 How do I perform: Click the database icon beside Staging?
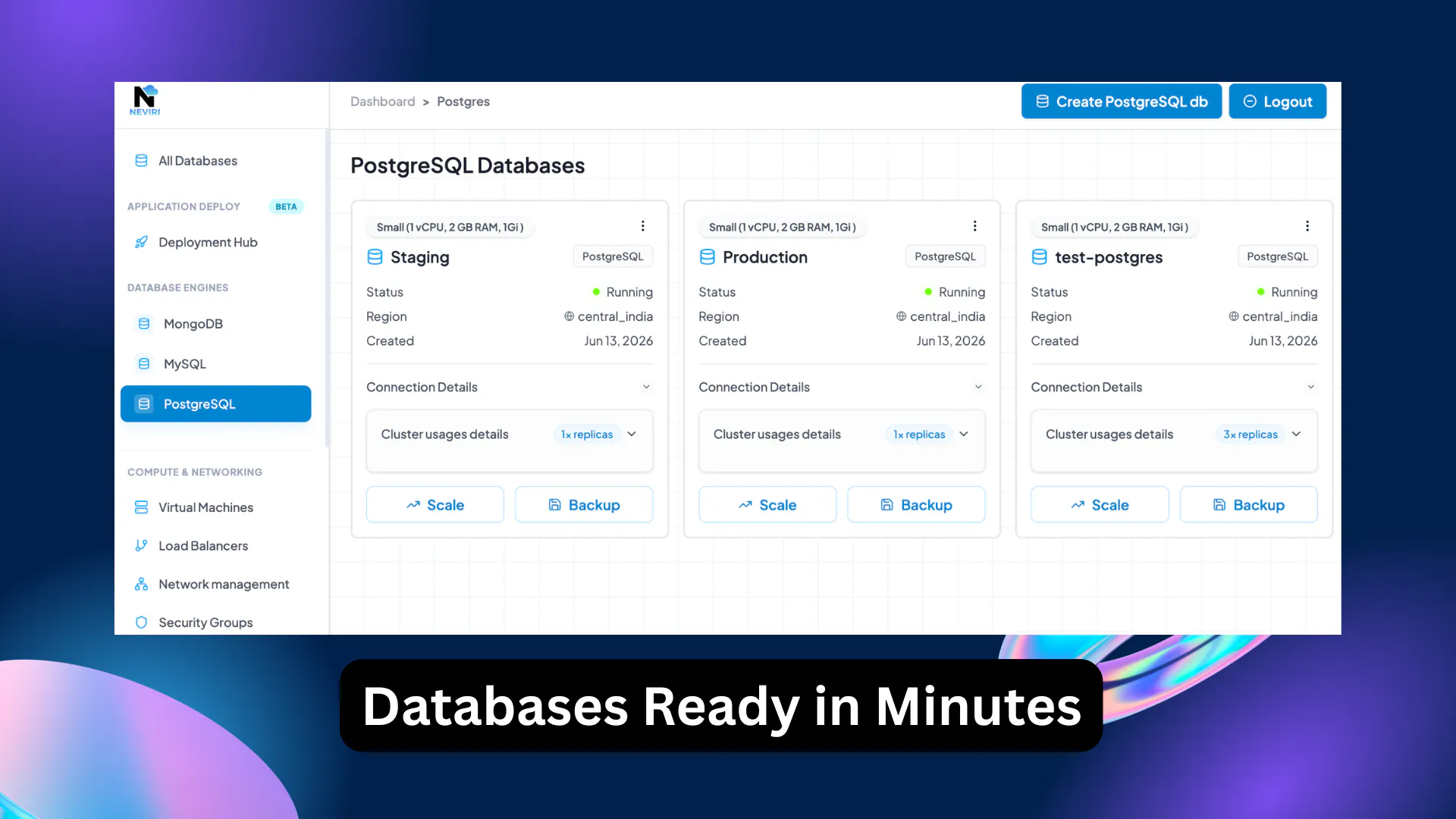pyautogui.click(x=375, y=257)
